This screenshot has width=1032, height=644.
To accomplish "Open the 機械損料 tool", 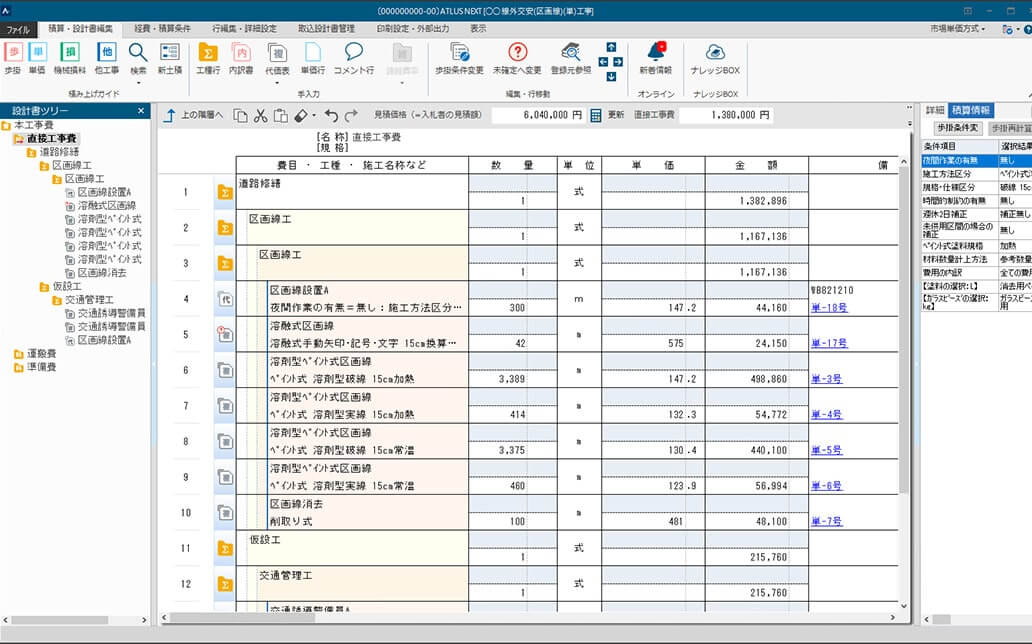I will [69, 58].
